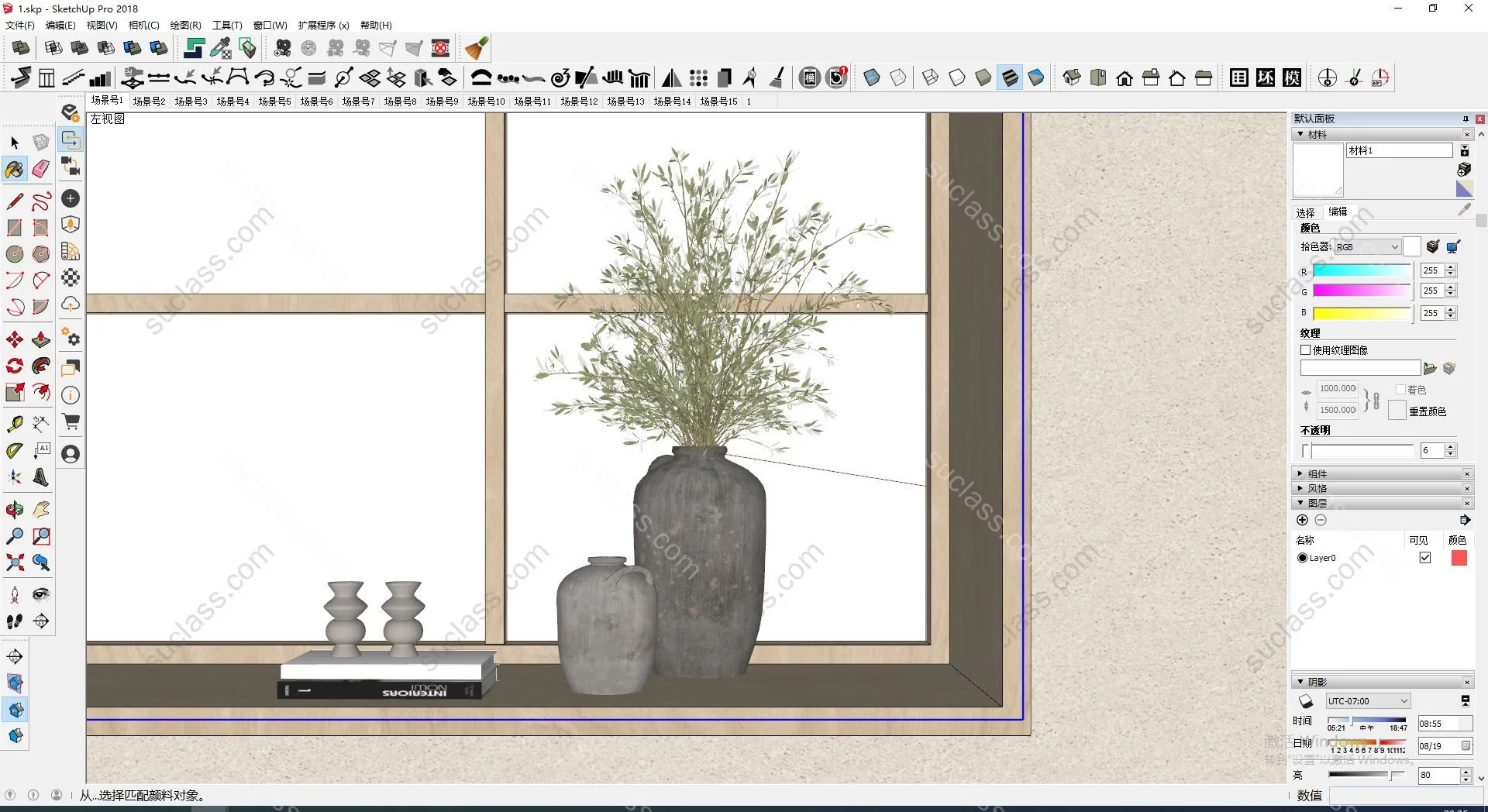Click the Layer0 red color swatch
The image size is (1488, 812).
(1459, 558)
